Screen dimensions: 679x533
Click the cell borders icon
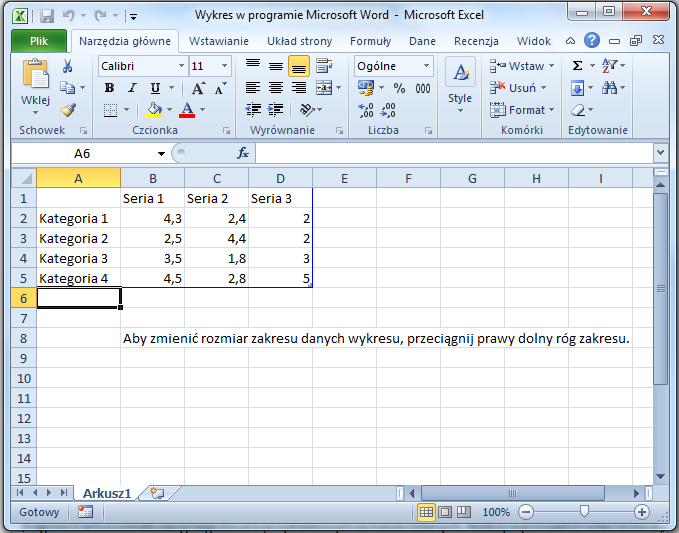pos(111,110)
